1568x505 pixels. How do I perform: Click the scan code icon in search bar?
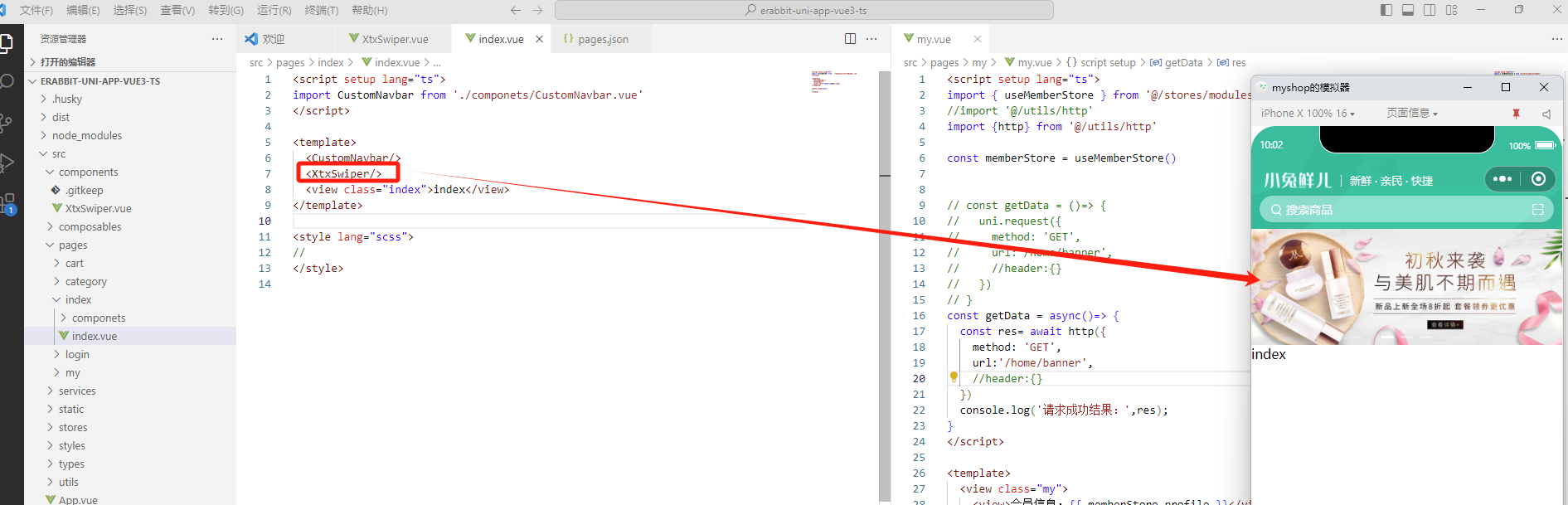(x=1537, y=210)
